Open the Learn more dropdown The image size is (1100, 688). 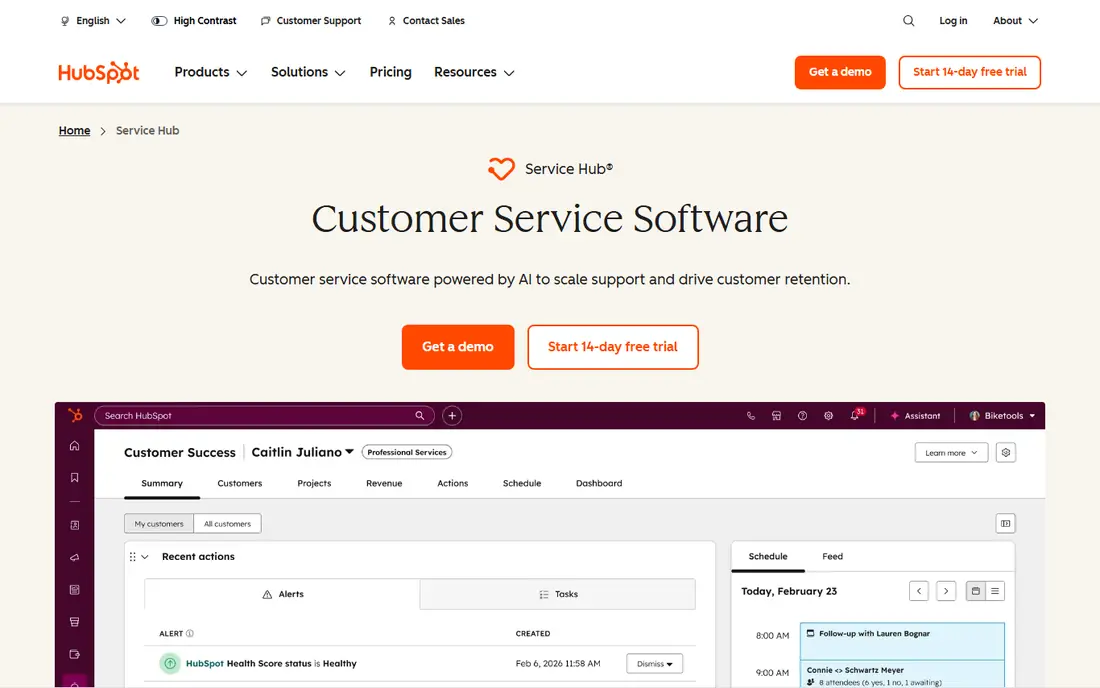951,452
